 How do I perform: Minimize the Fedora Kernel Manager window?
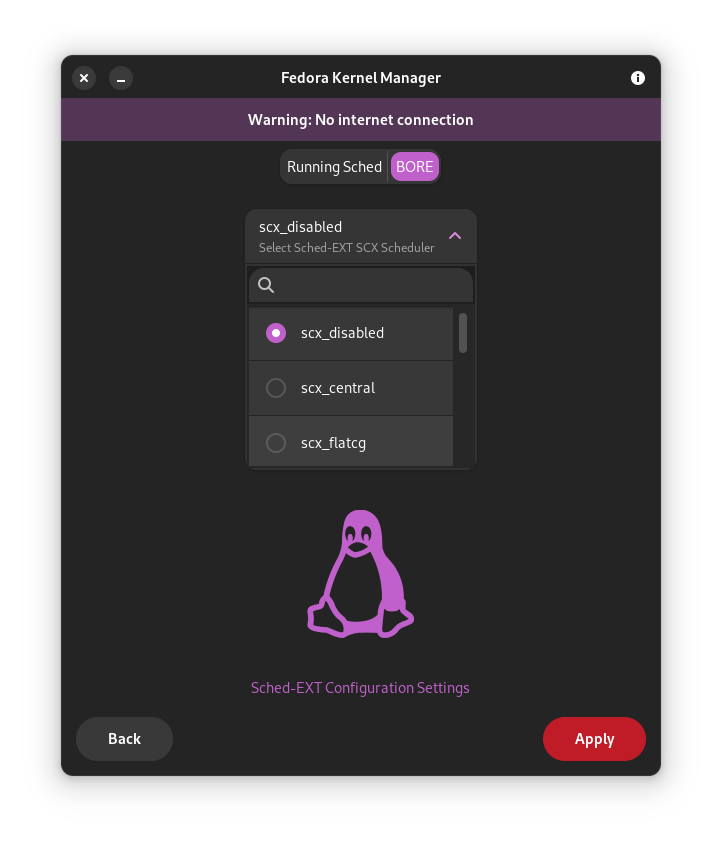pyautogui.click(x=121, y=78)
